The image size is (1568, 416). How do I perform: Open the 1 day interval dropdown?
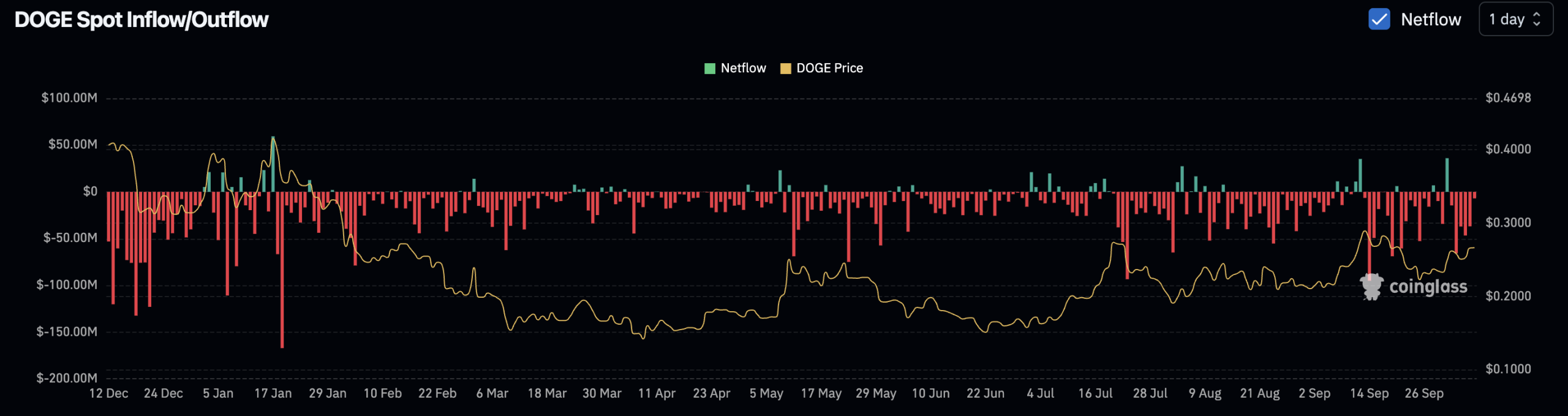1515,19
